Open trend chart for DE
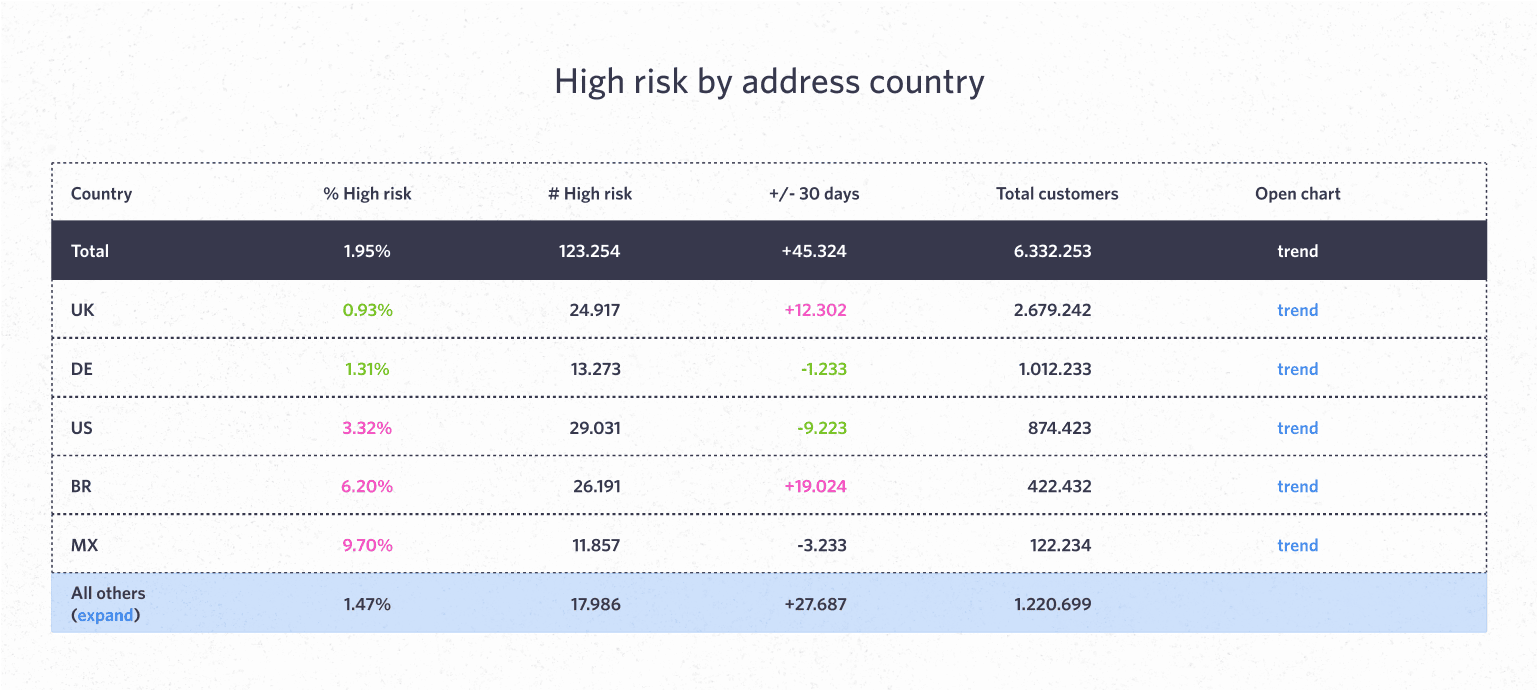Image resolution: width=1537 pixels, height=690 pixels. click(1297, 369)
